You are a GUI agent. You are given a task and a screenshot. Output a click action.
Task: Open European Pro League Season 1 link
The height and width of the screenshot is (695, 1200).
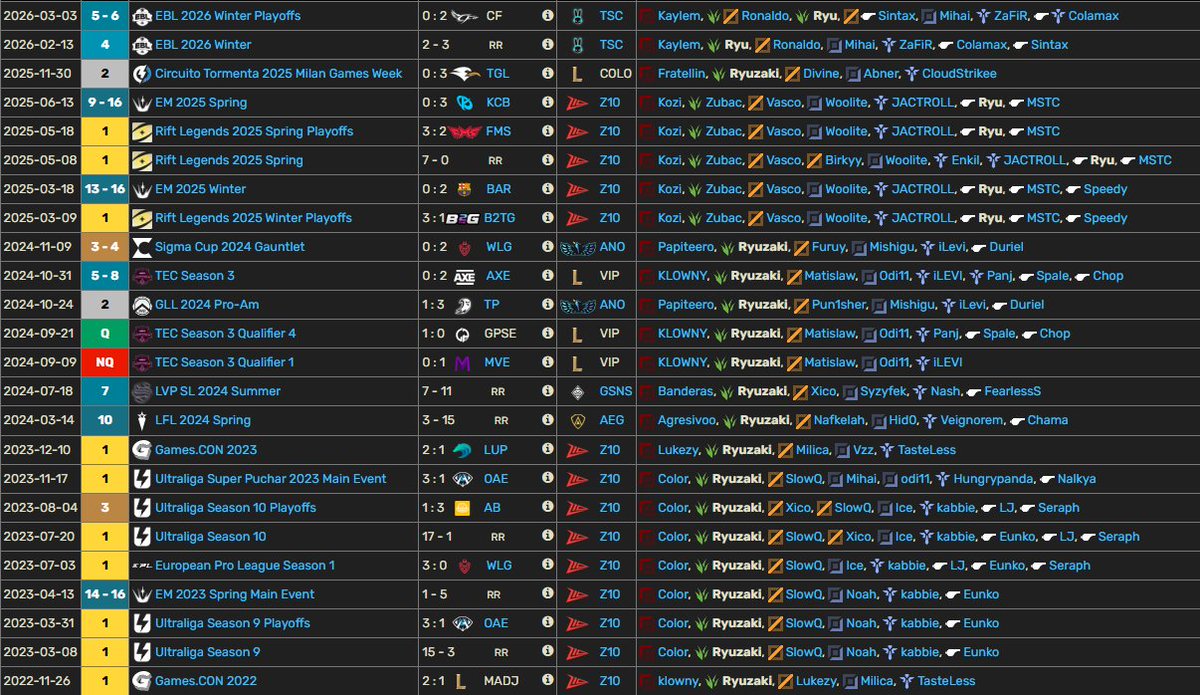point(245,566)
